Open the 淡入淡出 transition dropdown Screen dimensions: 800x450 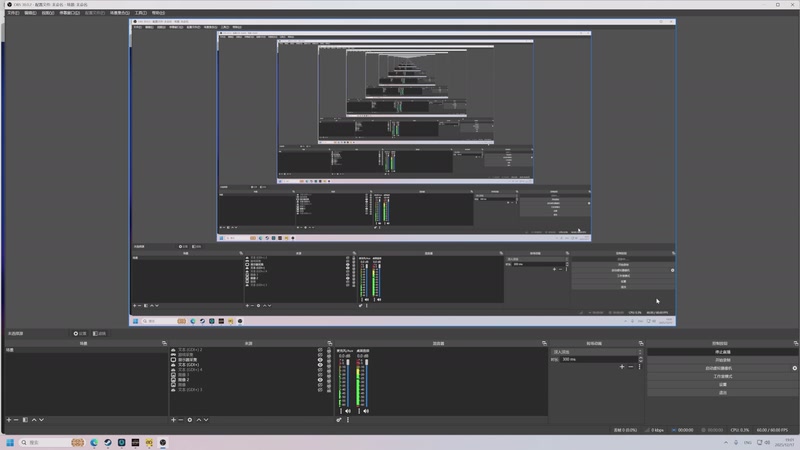click(596, 352)
